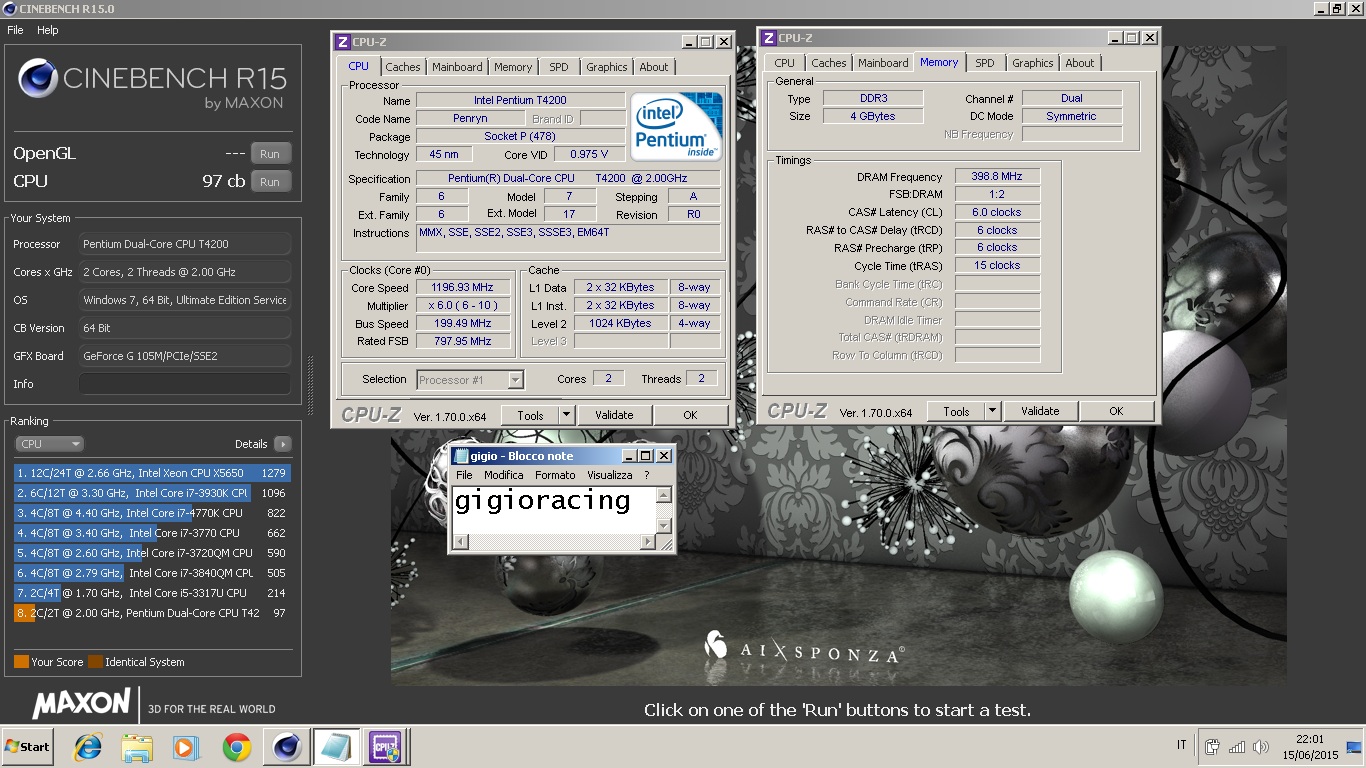Open the Help menu in Cinebench
The image size is (1366, 768).
pyautogui.click(x=48, y=30)
